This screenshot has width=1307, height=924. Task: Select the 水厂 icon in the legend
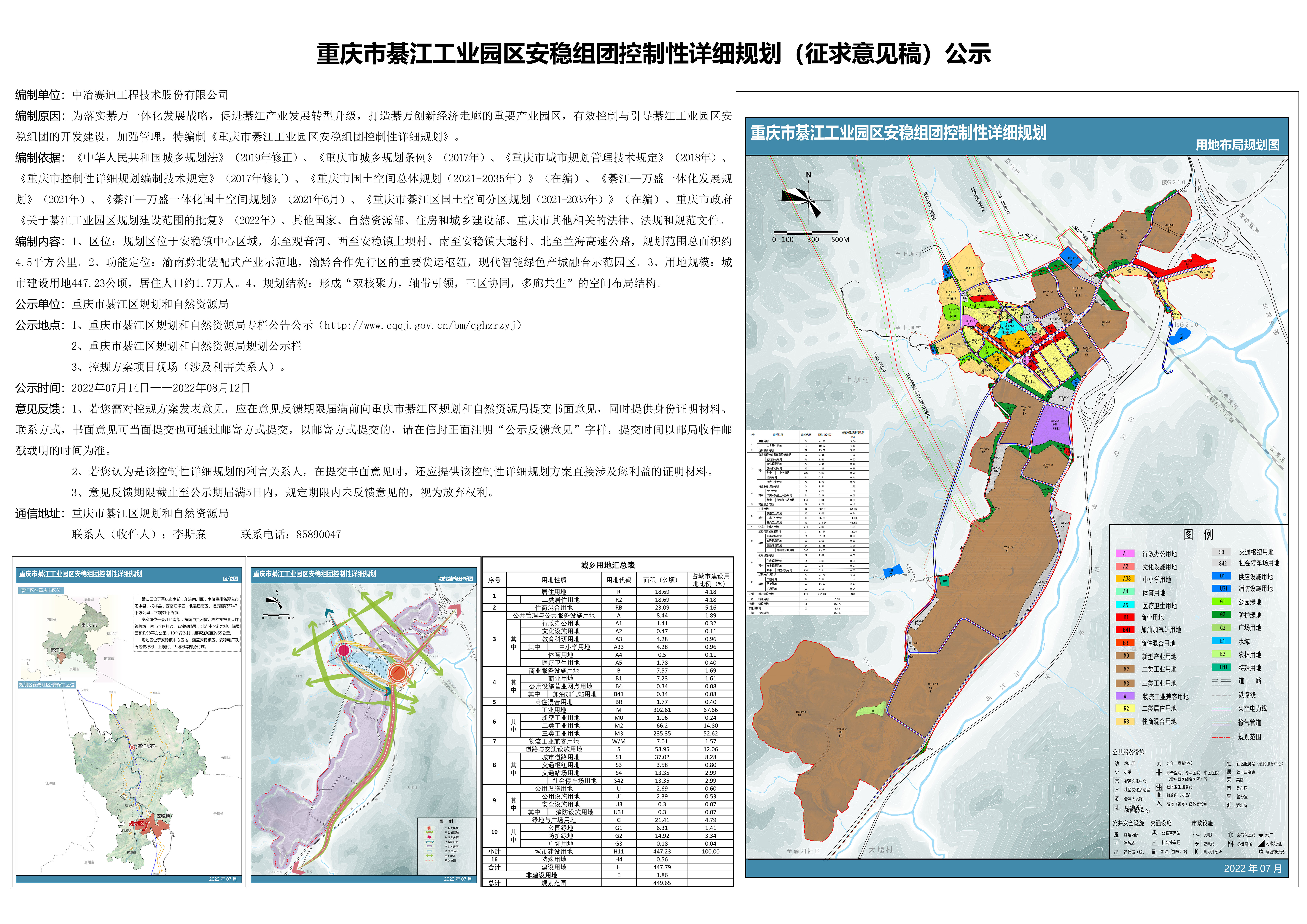[x=1261, y=835]
